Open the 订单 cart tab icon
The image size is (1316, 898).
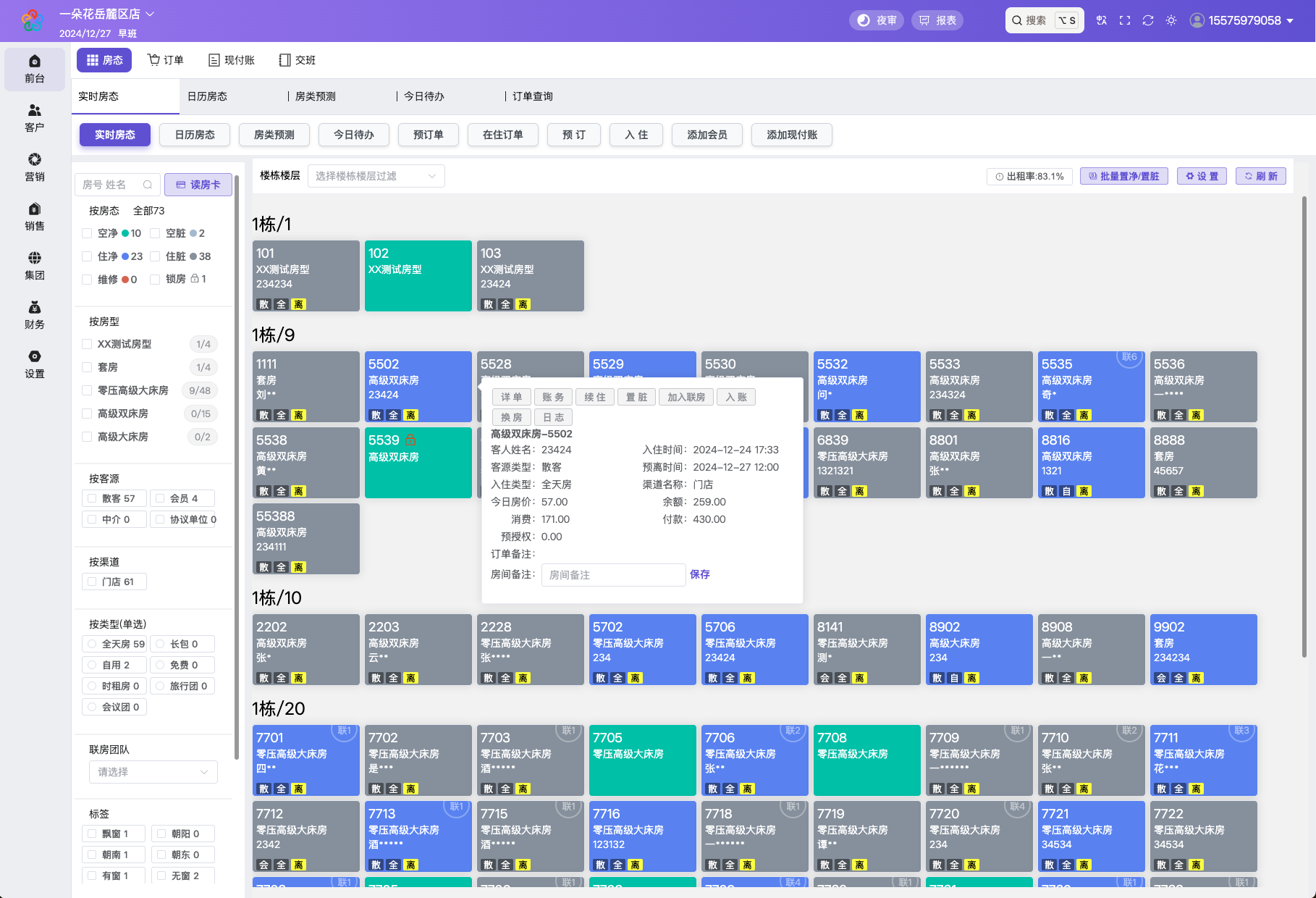[153, 59]
